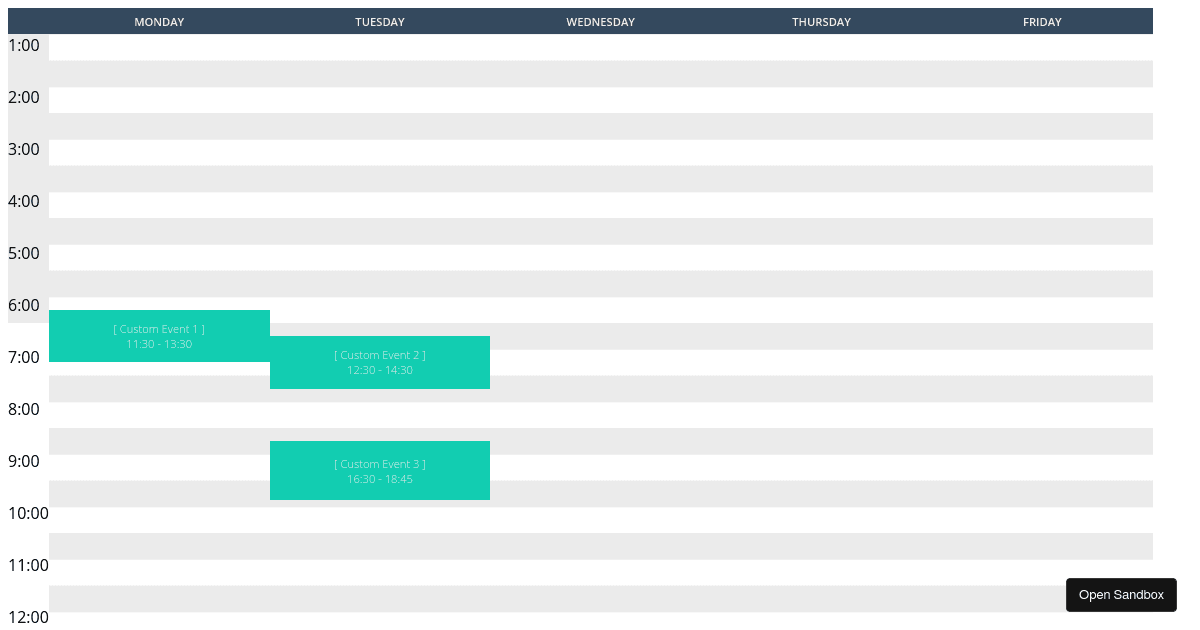
Task: Click the 10:00 time label
Action: tap(28, 513)
